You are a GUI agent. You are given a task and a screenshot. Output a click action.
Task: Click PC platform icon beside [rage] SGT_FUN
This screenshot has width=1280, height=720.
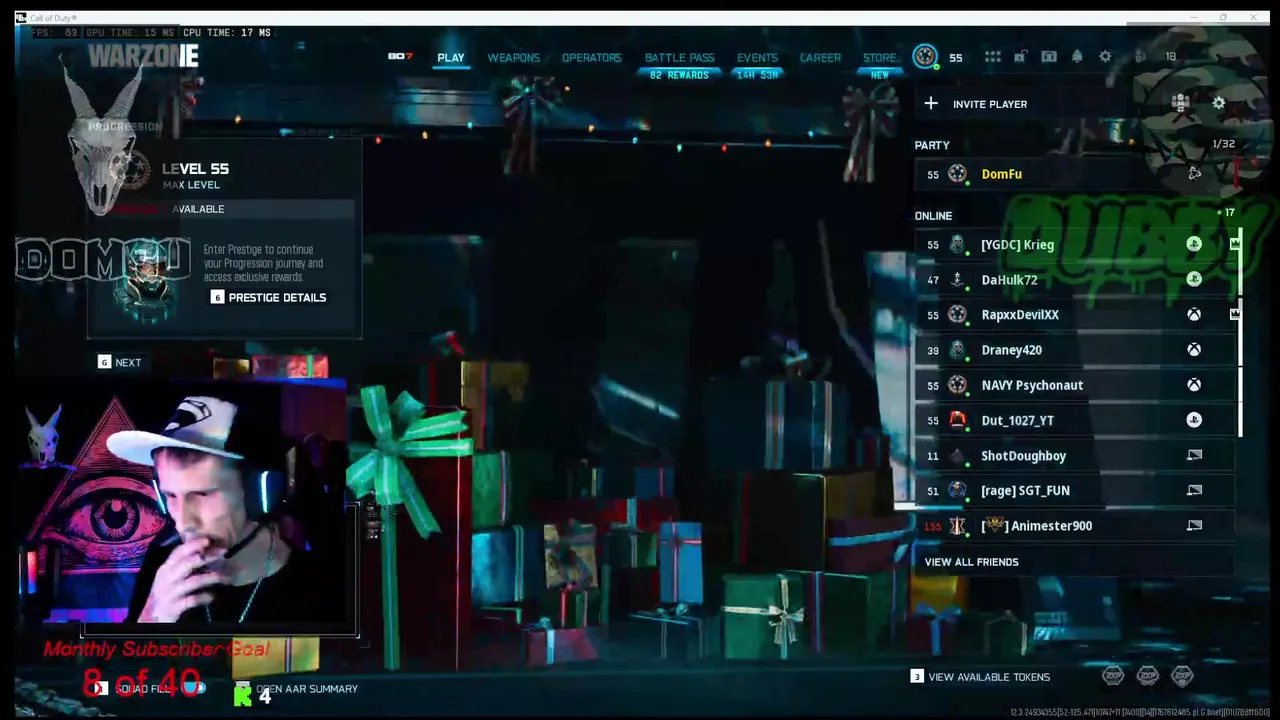point(1194,490)
